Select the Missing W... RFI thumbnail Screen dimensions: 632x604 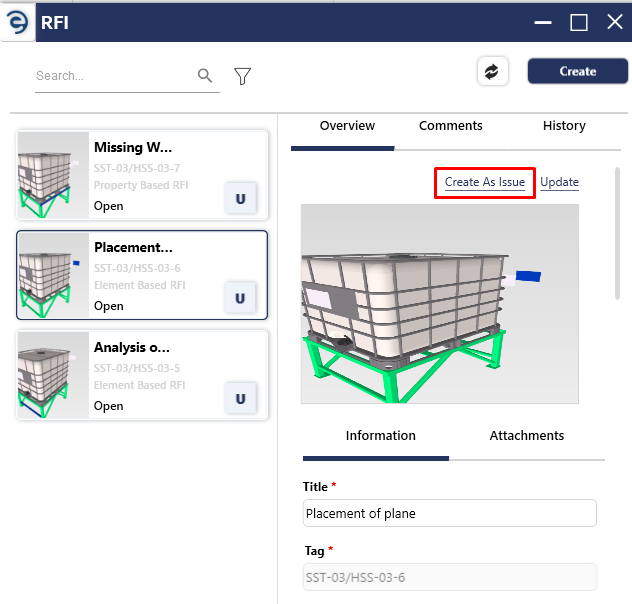[x=54, y=175]
